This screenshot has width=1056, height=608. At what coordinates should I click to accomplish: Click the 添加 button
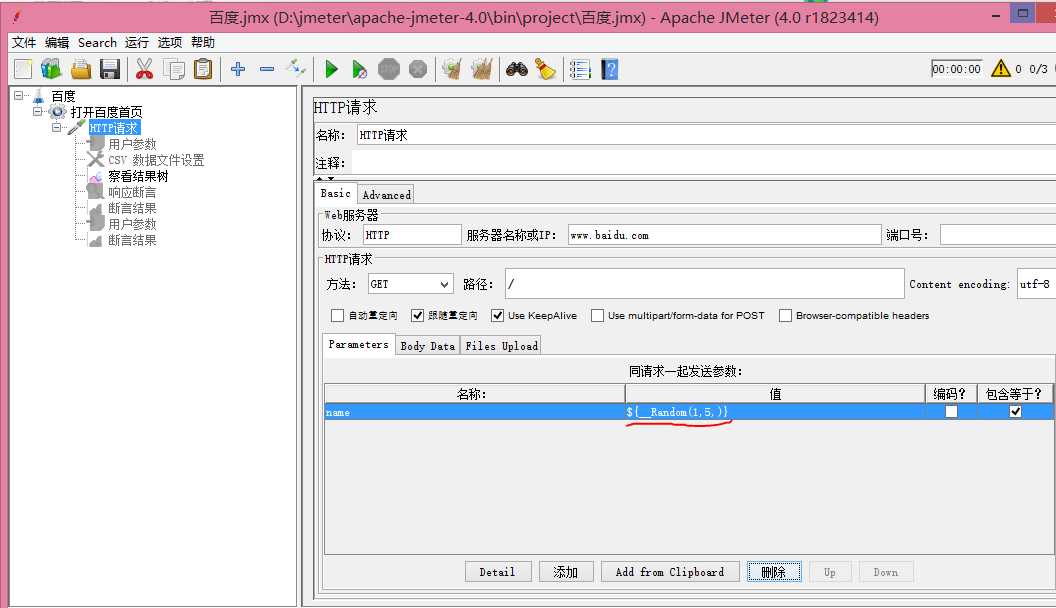coord(566,572)
